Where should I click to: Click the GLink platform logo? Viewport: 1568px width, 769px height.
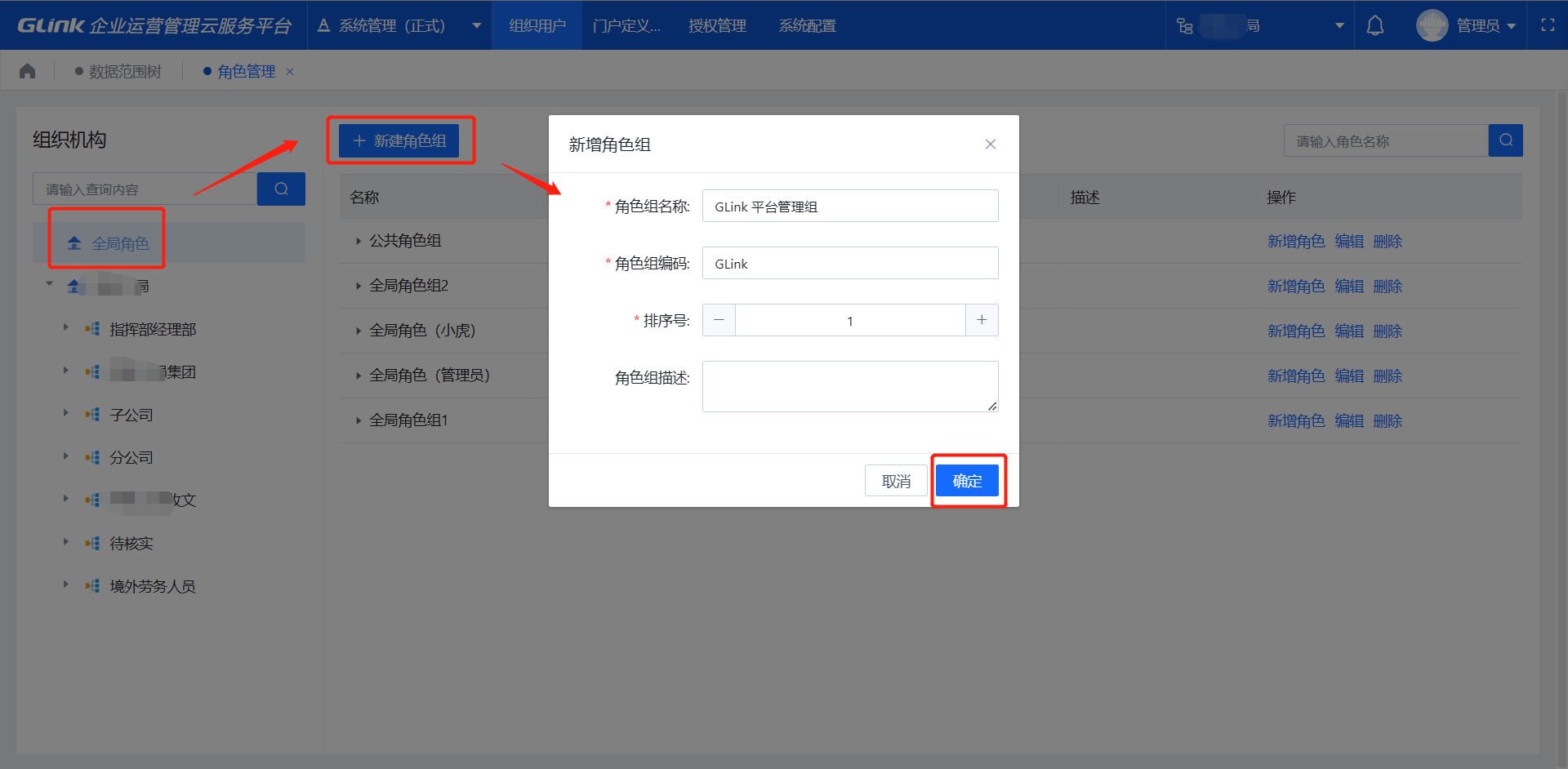point(154,25)
